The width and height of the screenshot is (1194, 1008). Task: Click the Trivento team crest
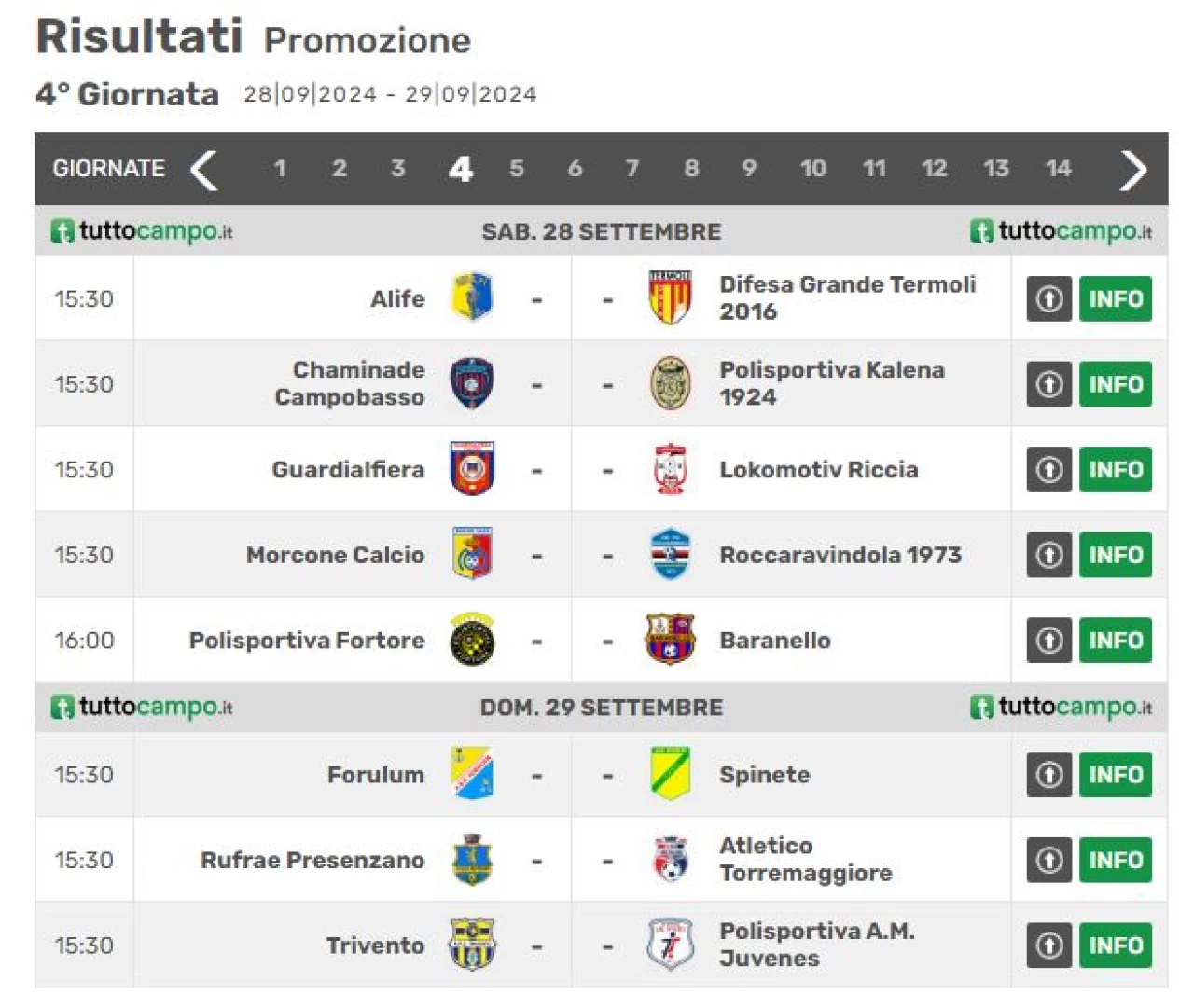[x=472, y=945]
